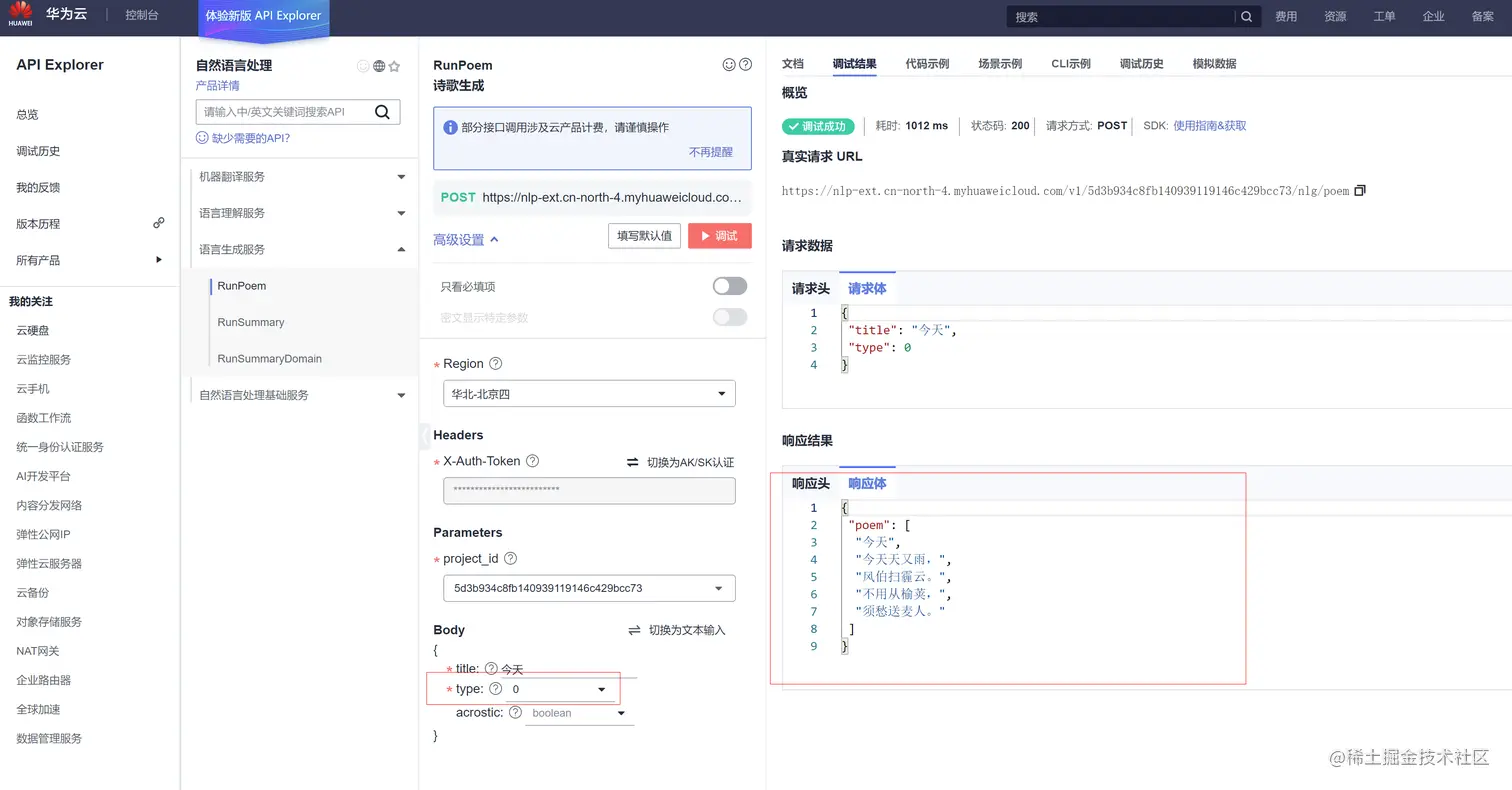Favorite 自然语言处理 with the star icon

point(394,66)
